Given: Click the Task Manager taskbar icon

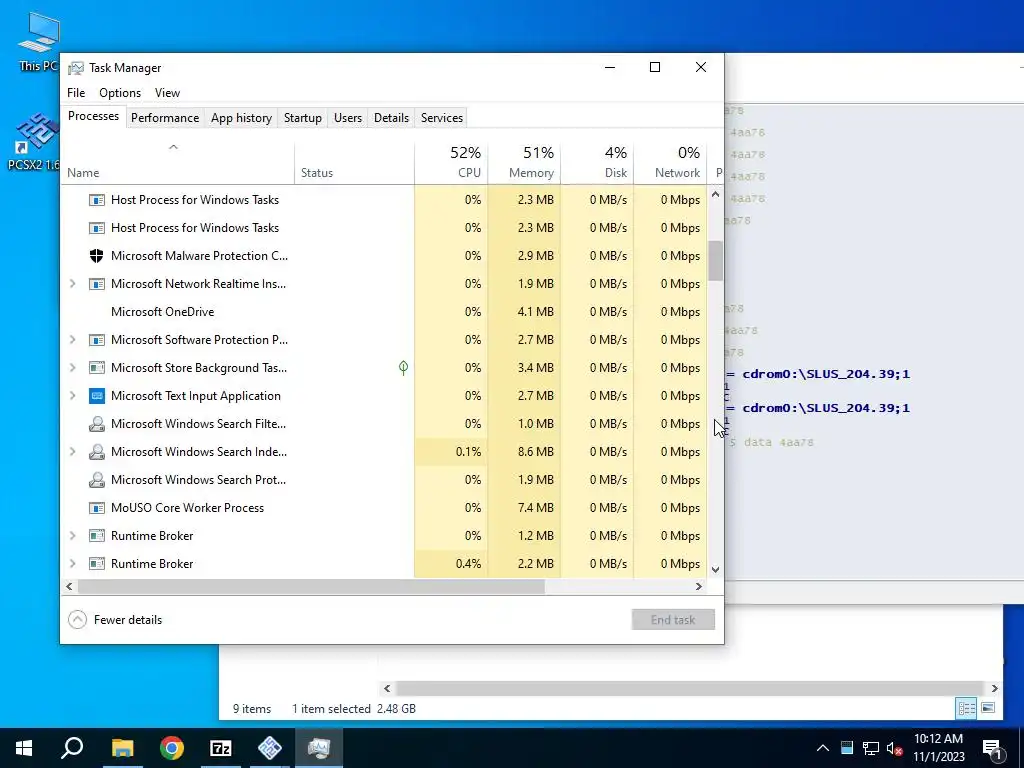Looking at the screenshot, I should (x=319, y=748).
